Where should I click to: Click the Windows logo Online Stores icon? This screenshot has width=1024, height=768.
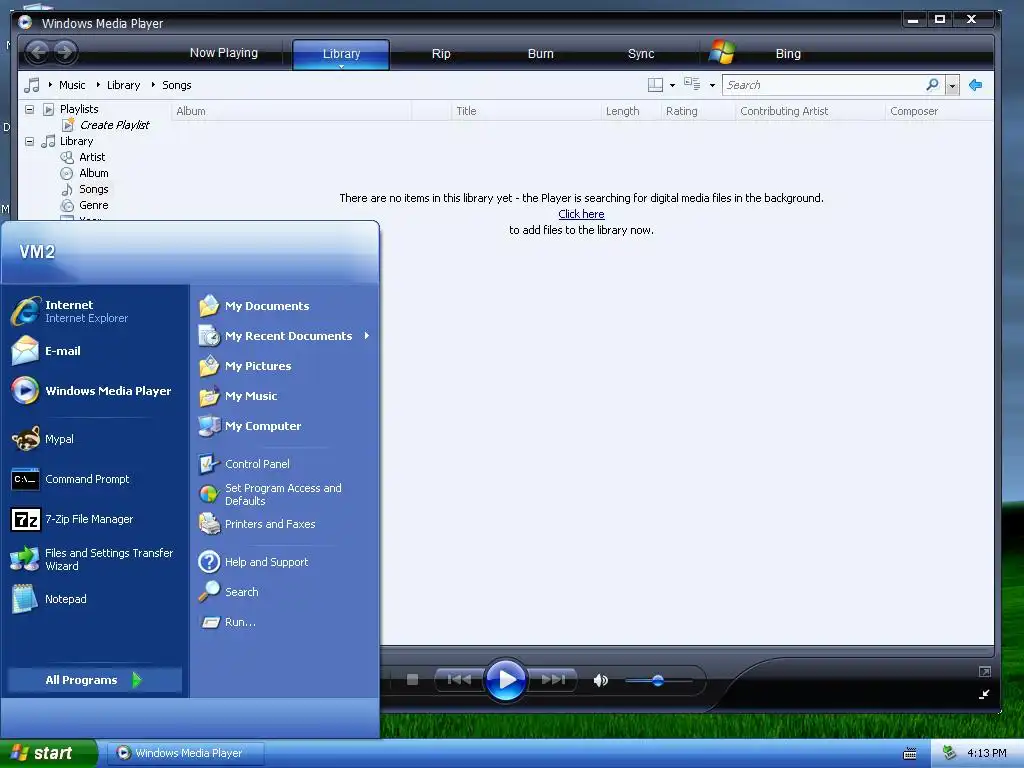point(722,52)
